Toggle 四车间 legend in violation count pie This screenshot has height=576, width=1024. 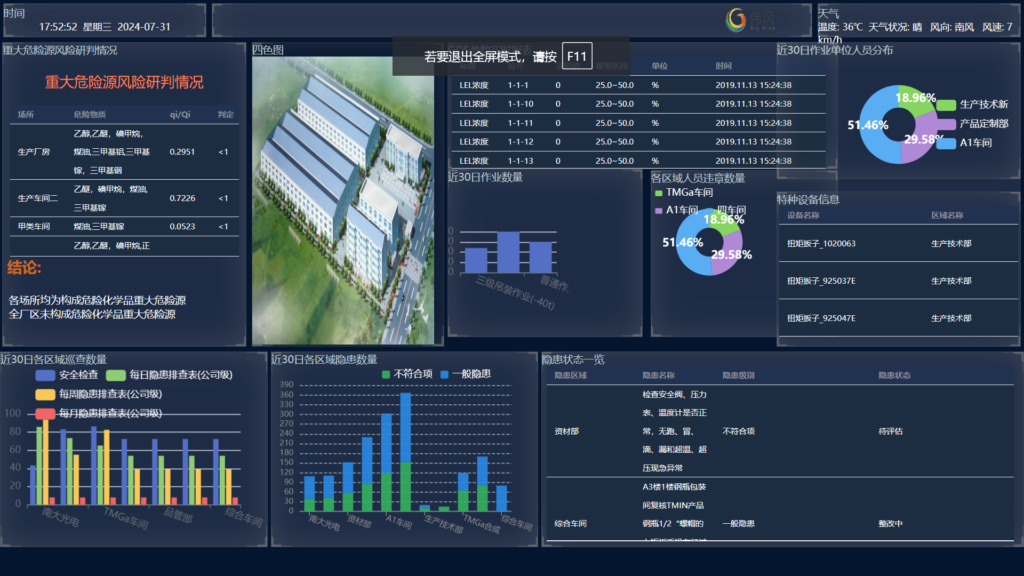(726, 210)
